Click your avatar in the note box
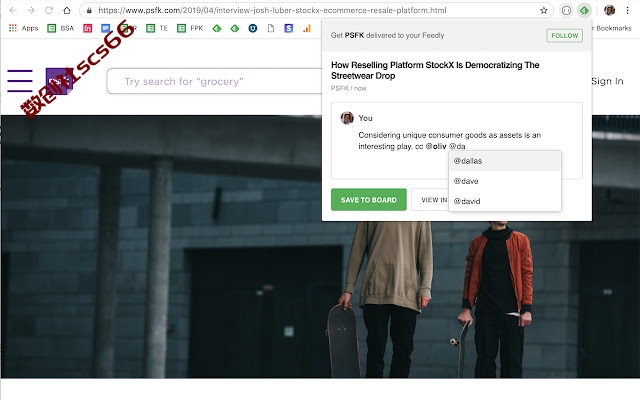 pos(347,118)
